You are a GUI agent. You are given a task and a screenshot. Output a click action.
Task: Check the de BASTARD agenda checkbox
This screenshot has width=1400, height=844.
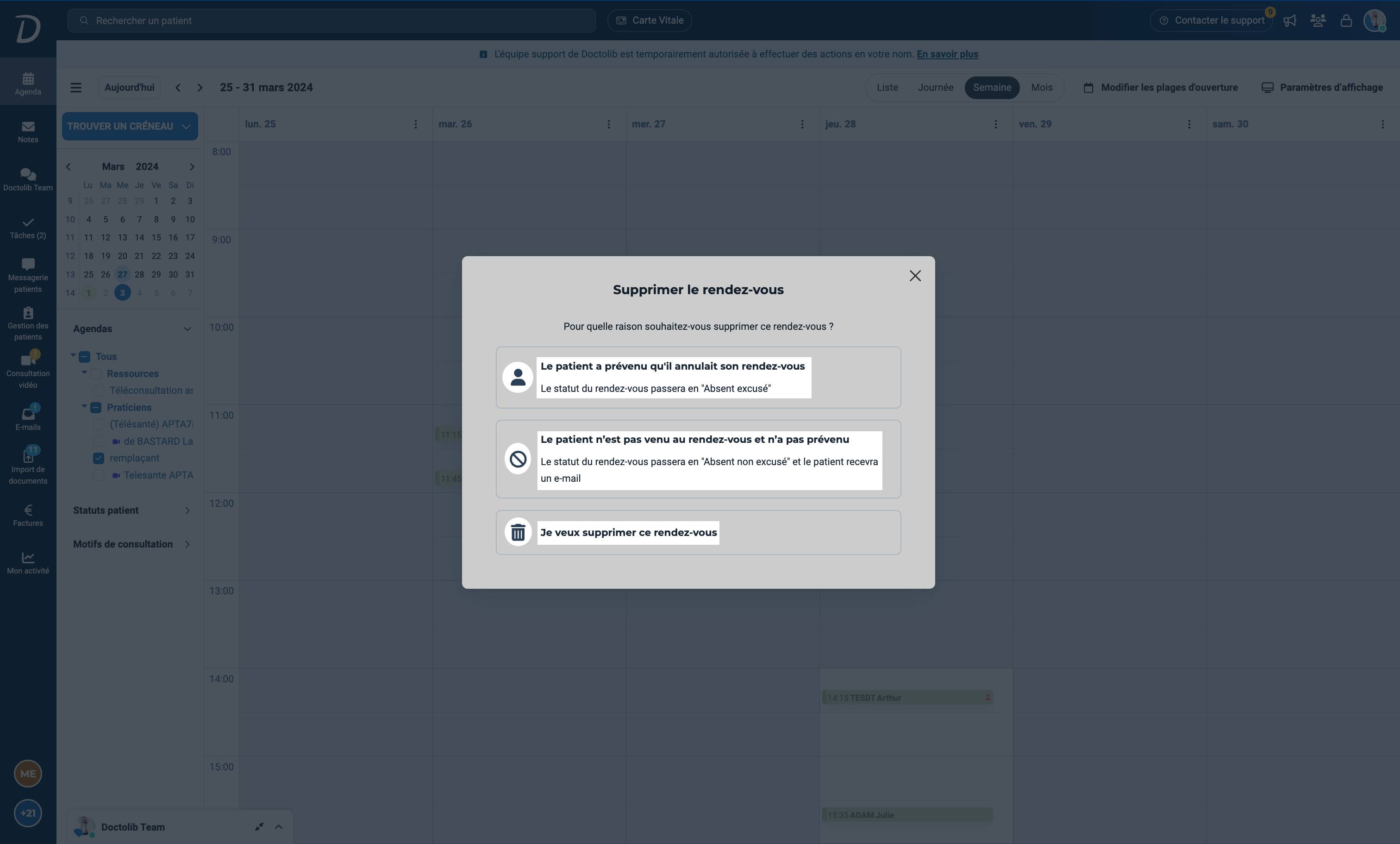pyautogui.click(x=98, y=441)
